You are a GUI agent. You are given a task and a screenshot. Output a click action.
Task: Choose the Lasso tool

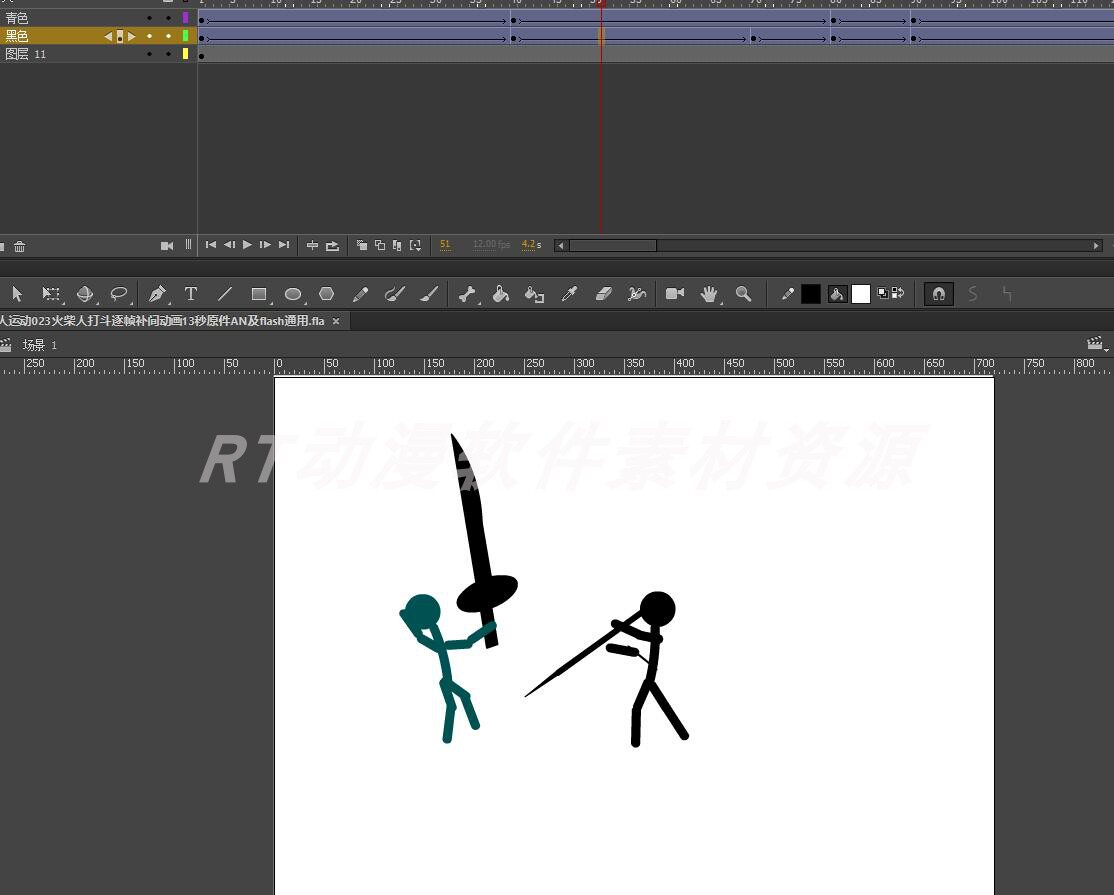click(119, 294)
